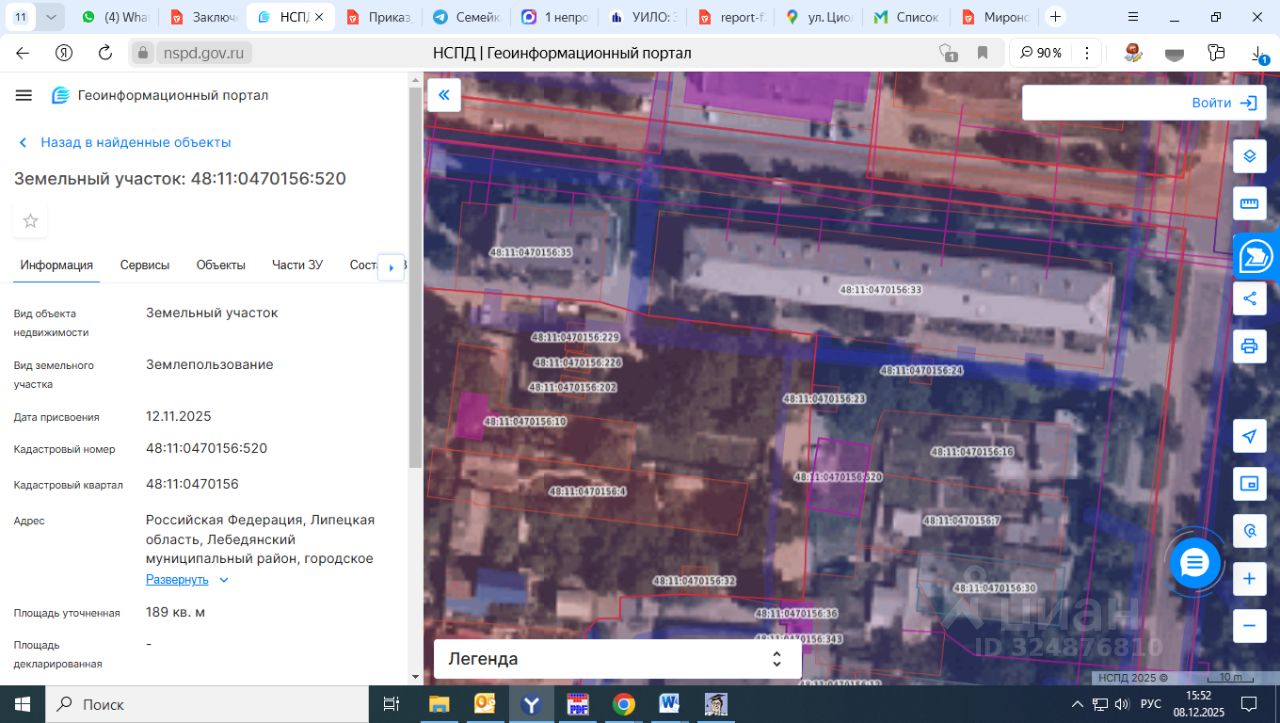Viewport: 1280px width, 723px height.
Task: Click parcel label 48:11:0470156:4 on map
Action: [x=587, y=491]
